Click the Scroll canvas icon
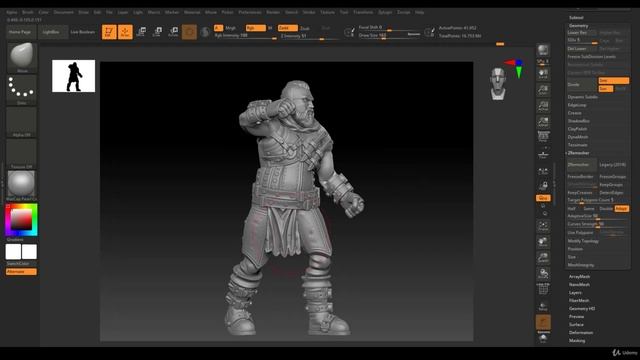Viewport: 640px width, 360px height. 543,74
